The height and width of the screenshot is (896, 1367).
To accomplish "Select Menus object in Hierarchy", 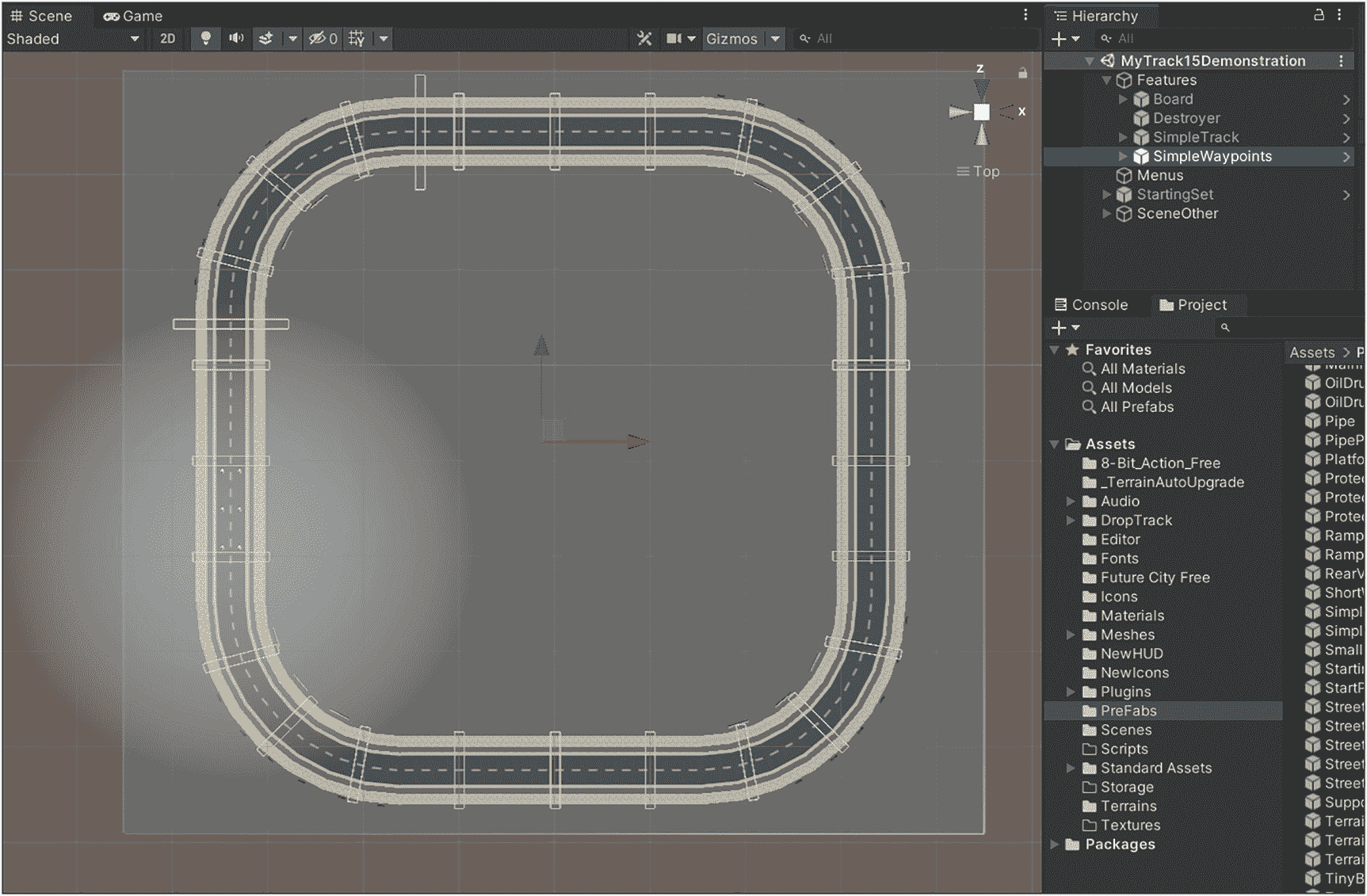I will (1159, 175).
